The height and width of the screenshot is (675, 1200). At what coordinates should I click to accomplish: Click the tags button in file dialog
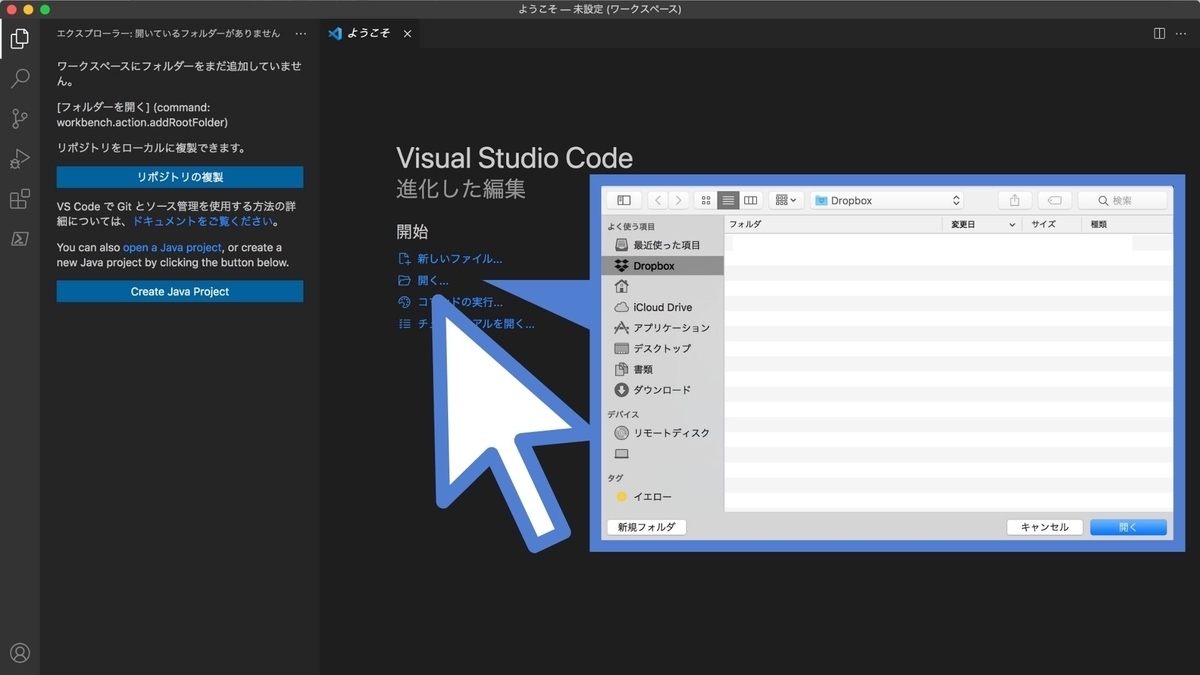pos(1055,200)
